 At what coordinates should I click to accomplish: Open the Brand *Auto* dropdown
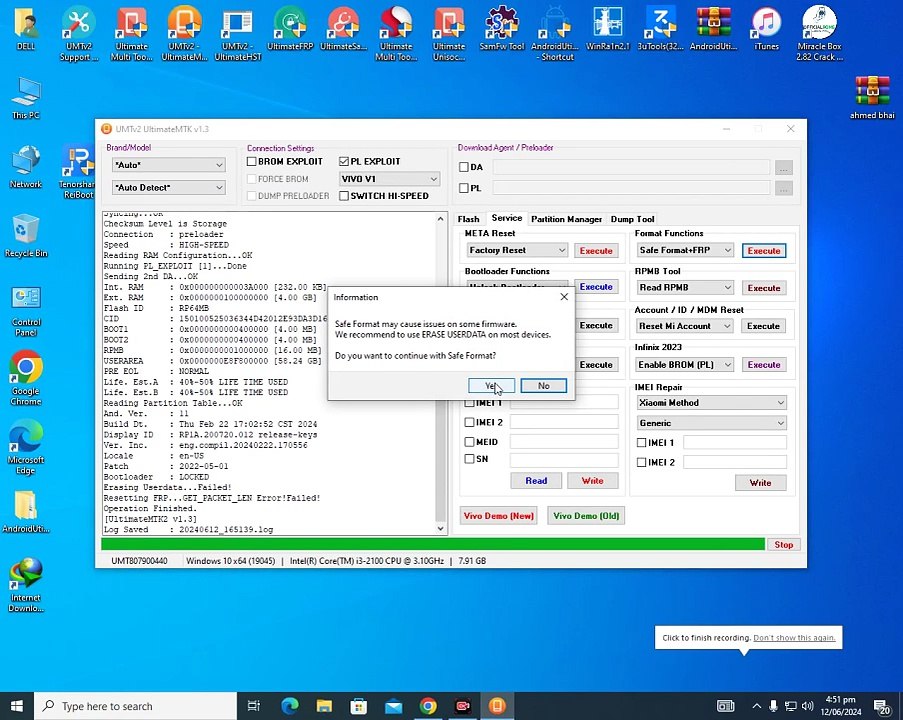168,165
